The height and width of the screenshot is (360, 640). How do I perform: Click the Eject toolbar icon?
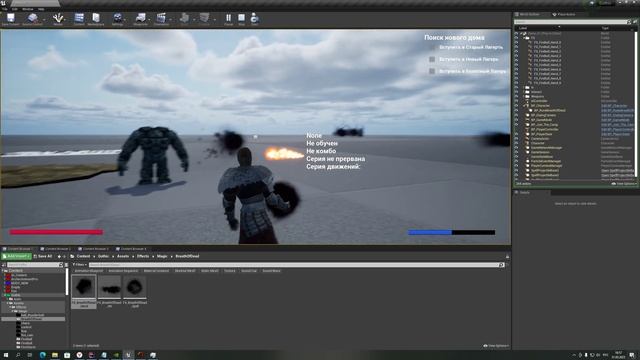coord(255,19)
